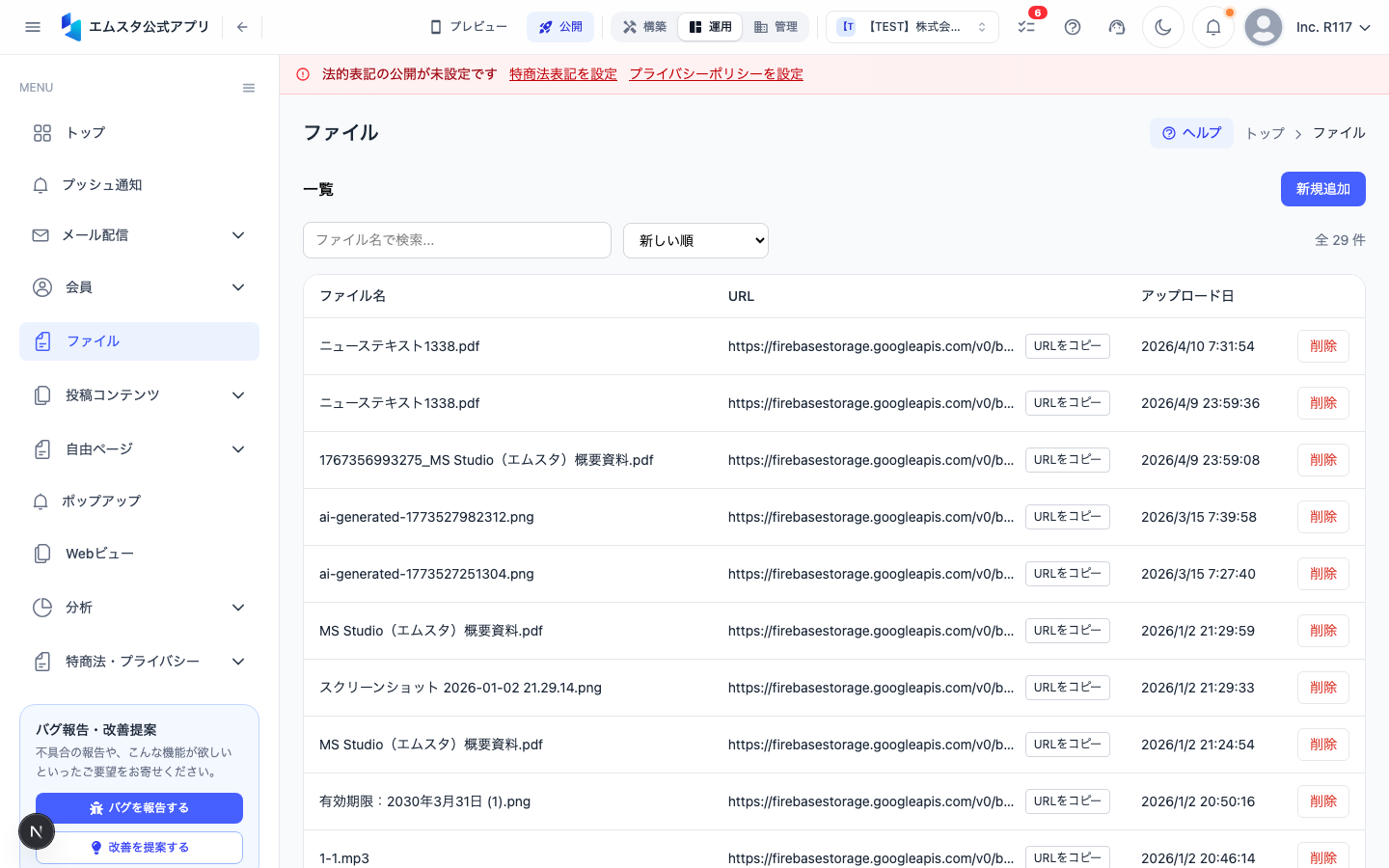This screenshot has height=868, width=1389.
Task: Expand the 分析 menu section
Action: click(x=140, y=608)
